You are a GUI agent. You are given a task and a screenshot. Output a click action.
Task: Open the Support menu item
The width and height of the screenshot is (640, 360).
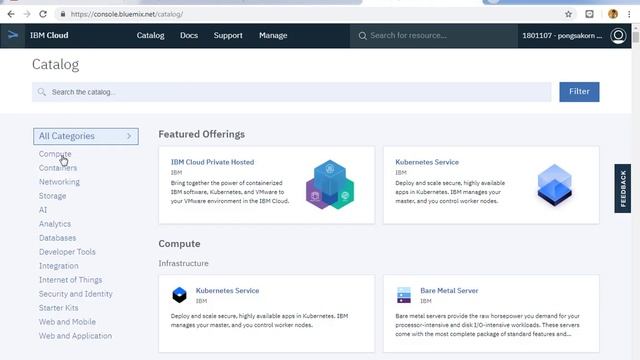[x=228, y=36]
